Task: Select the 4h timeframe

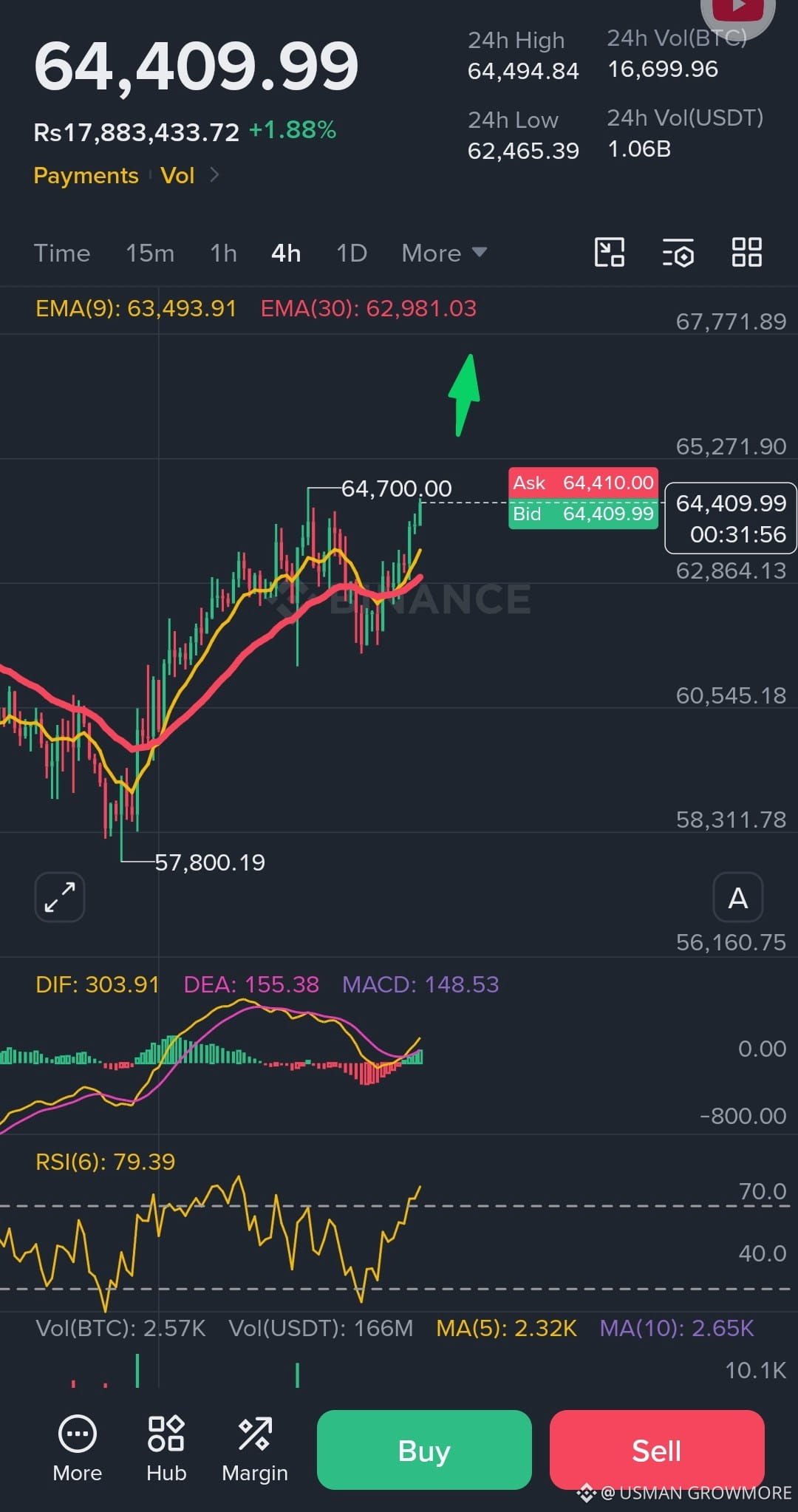Action: click(286, 253)
